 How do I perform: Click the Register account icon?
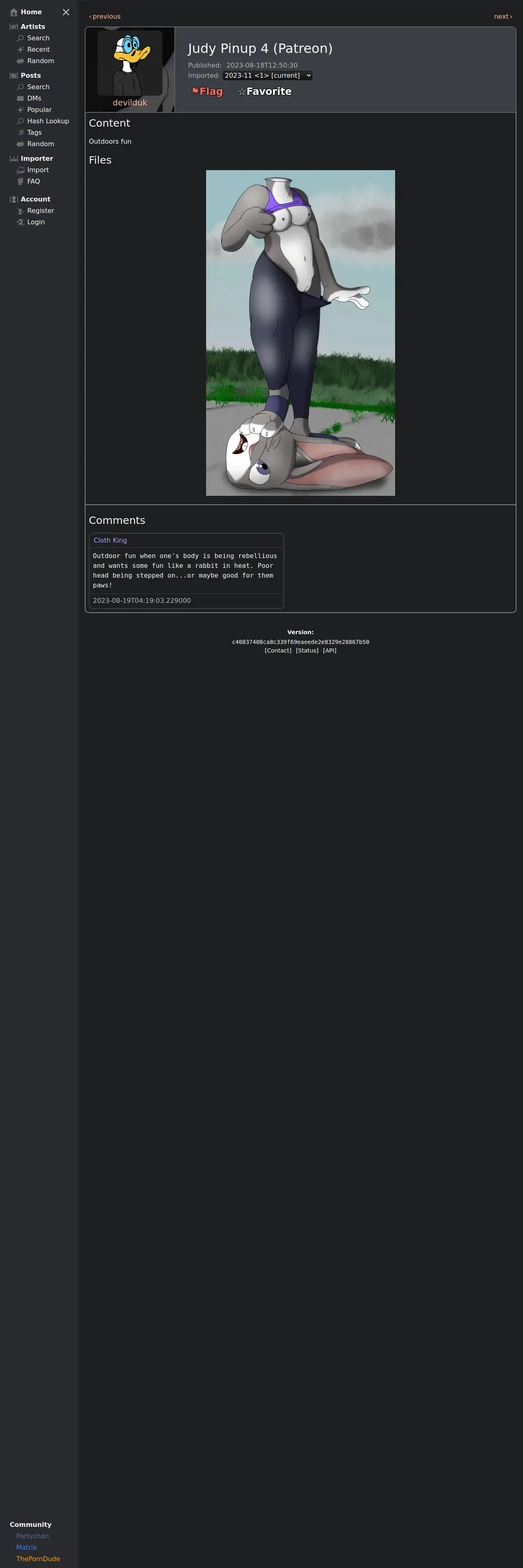pyautogui.click(x=21, y=211)
